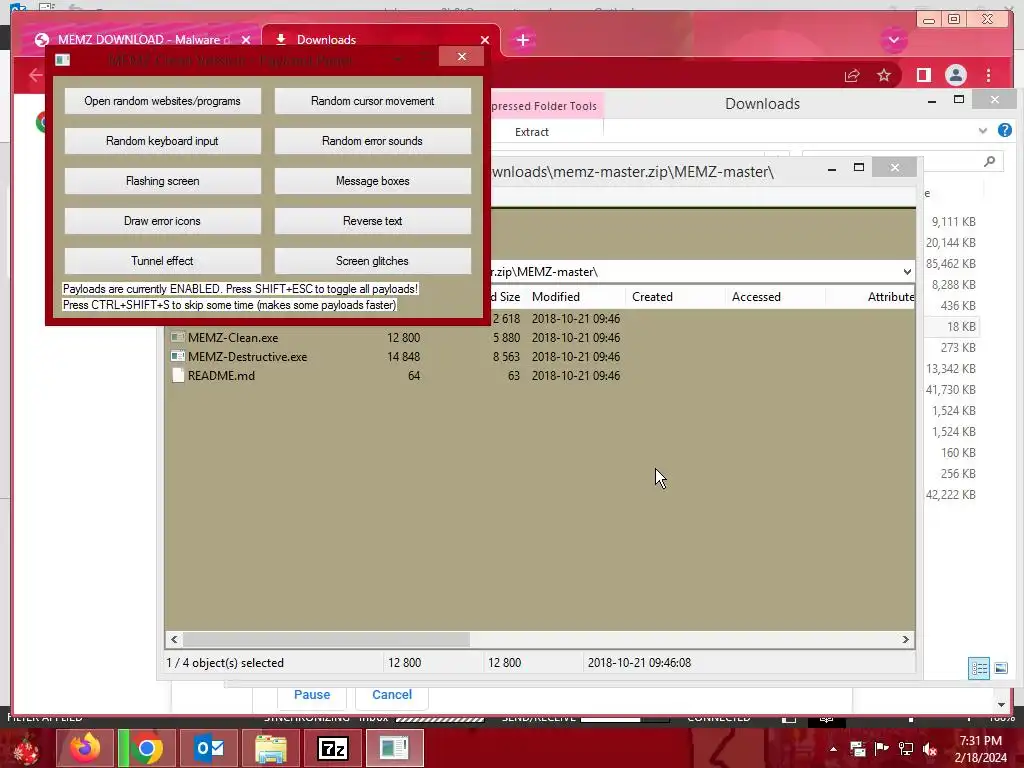Enable Open random websites/programs payload
Image resolution: width=1024 pixels, height=768 pixels.
[163, 101]
